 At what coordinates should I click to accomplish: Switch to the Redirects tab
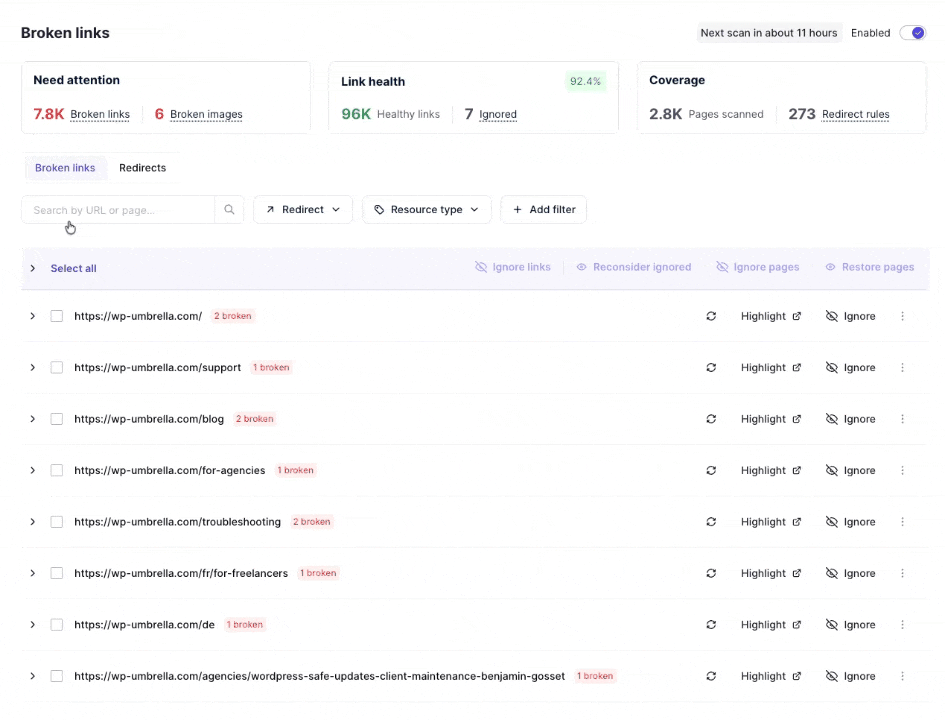(142, 168)
